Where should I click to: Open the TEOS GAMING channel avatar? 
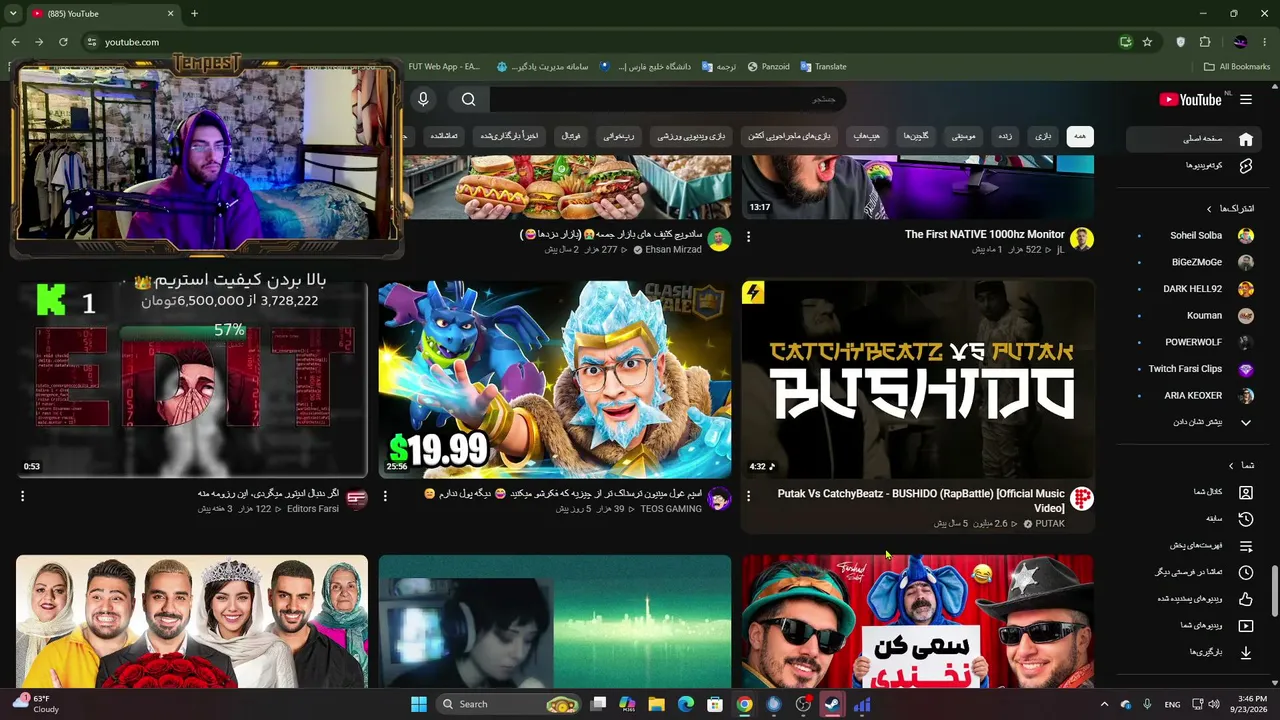tap(720, 499)
